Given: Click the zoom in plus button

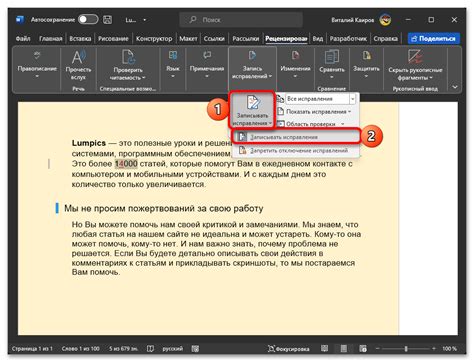Looking at the screenshot, I should pyautogui.click(x=434, y=349).
